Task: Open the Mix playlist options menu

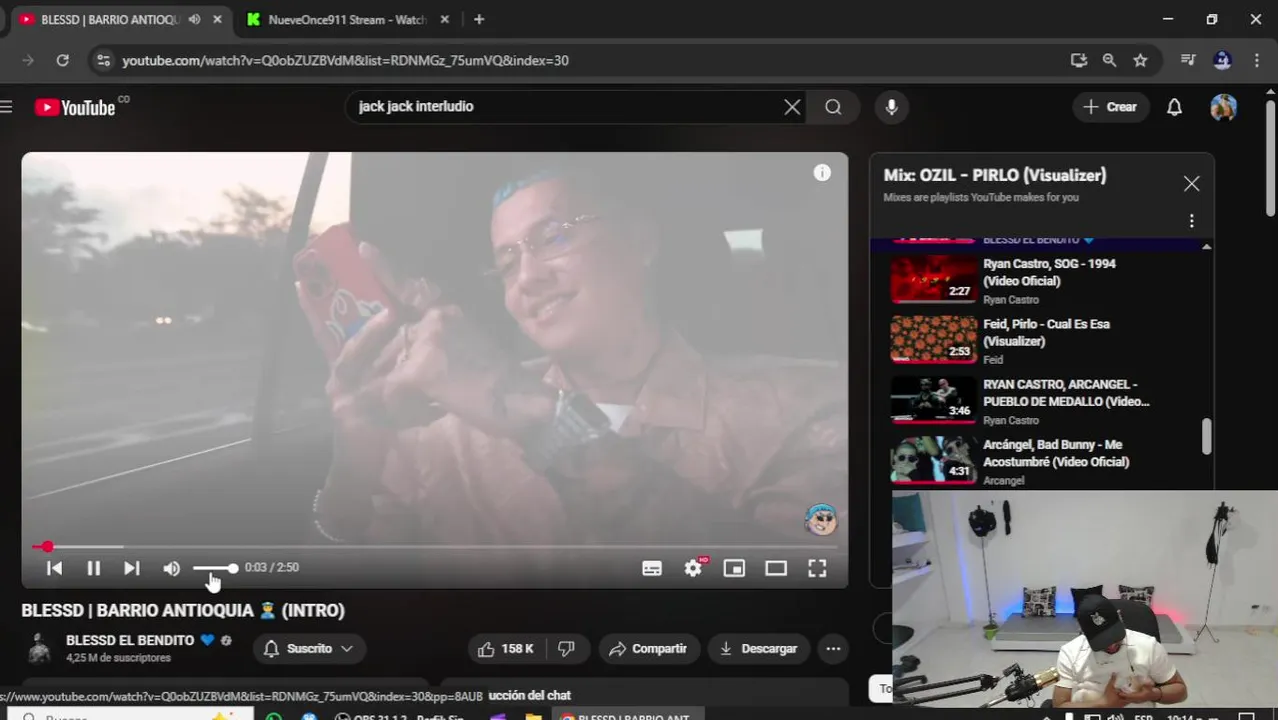Action: 1191,221
